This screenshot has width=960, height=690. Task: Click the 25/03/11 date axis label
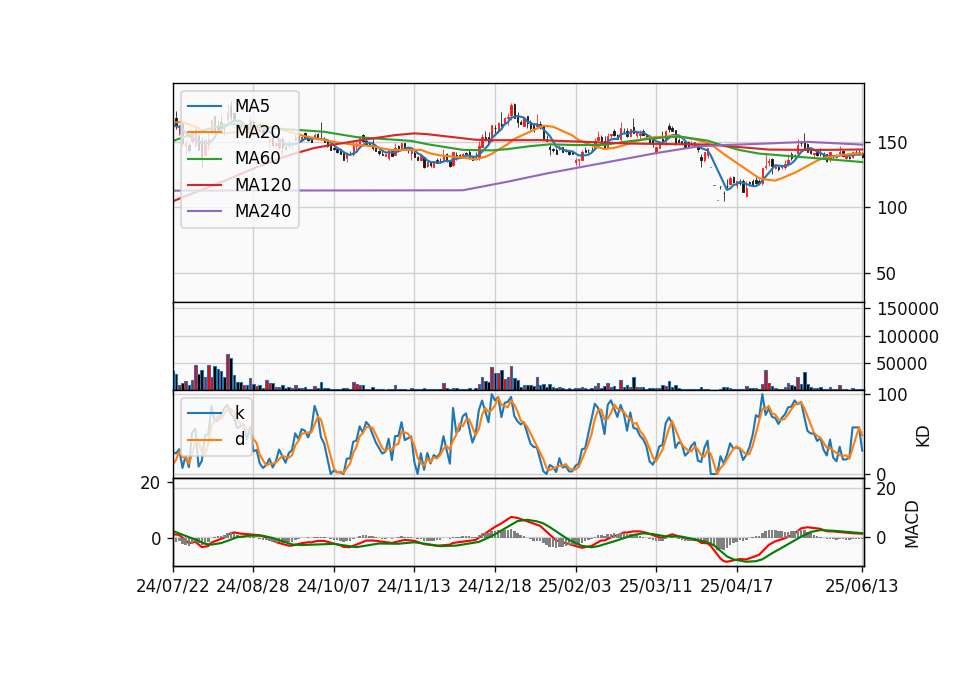tap(656, 586)
